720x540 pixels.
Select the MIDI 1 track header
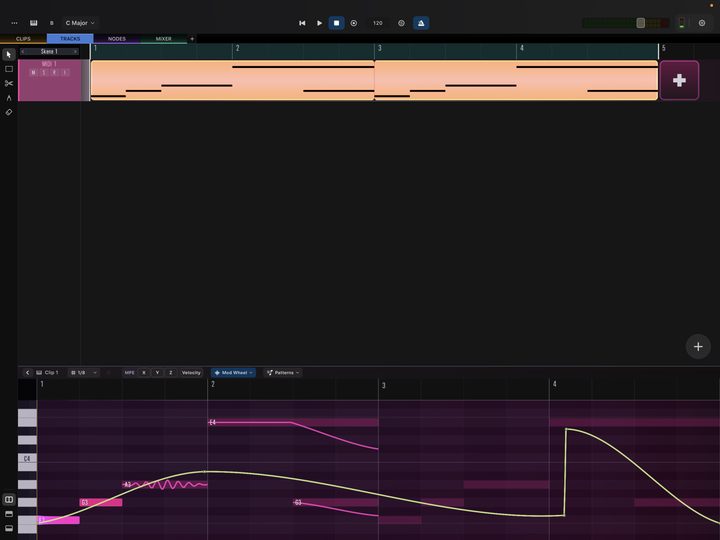pyautogui.click(x=50, y=80)
